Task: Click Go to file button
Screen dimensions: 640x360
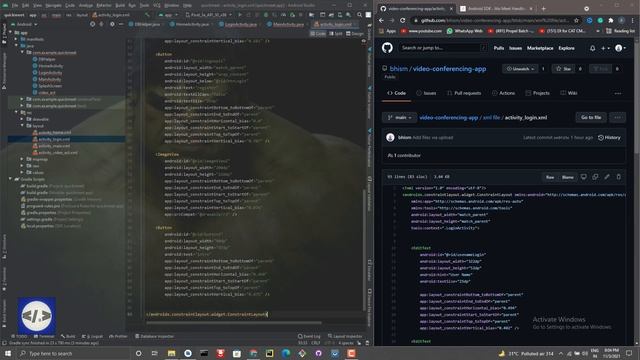Action: pos(591,118)
